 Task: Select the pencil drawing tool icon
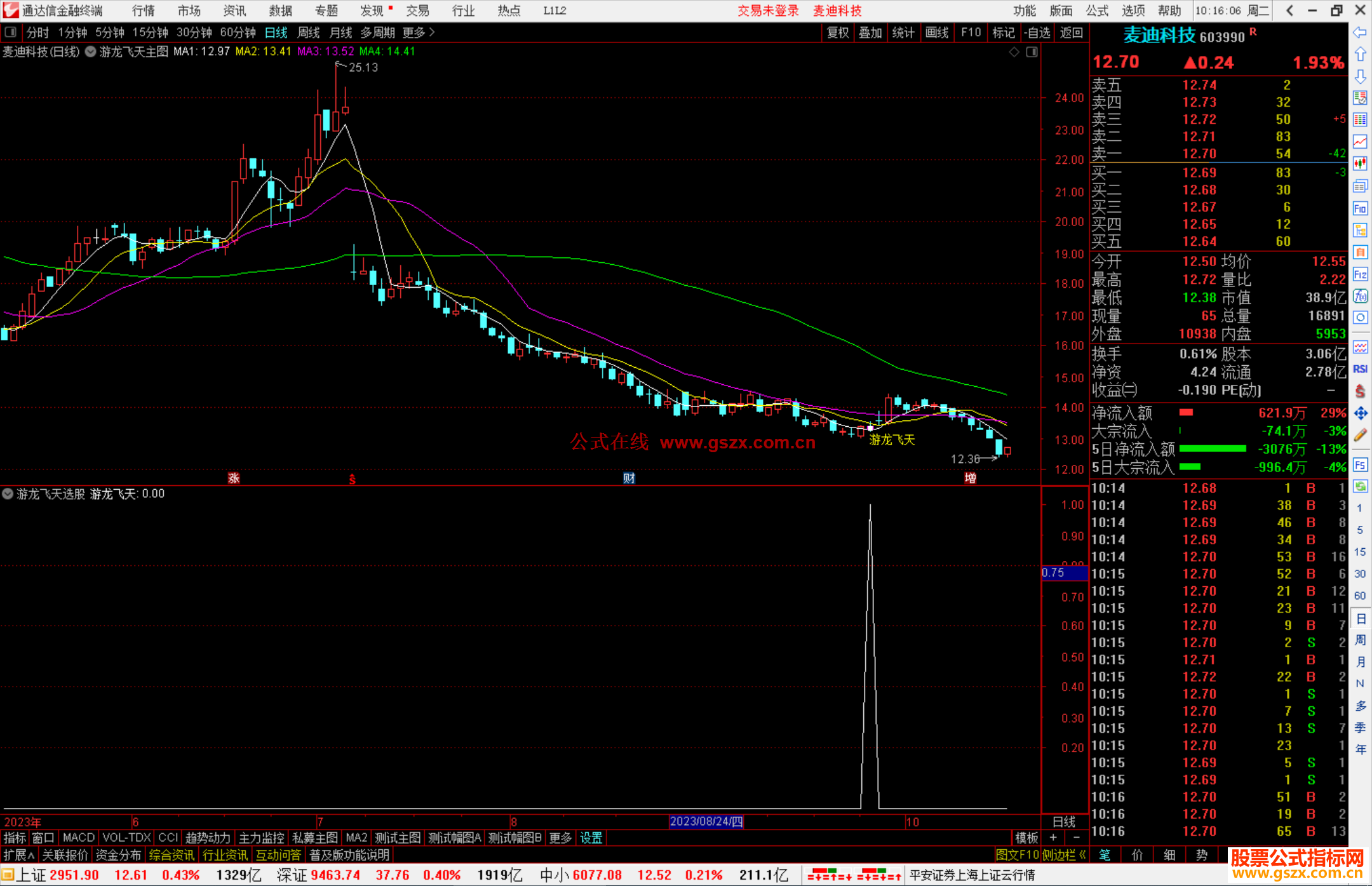[x=1360, y=435]
